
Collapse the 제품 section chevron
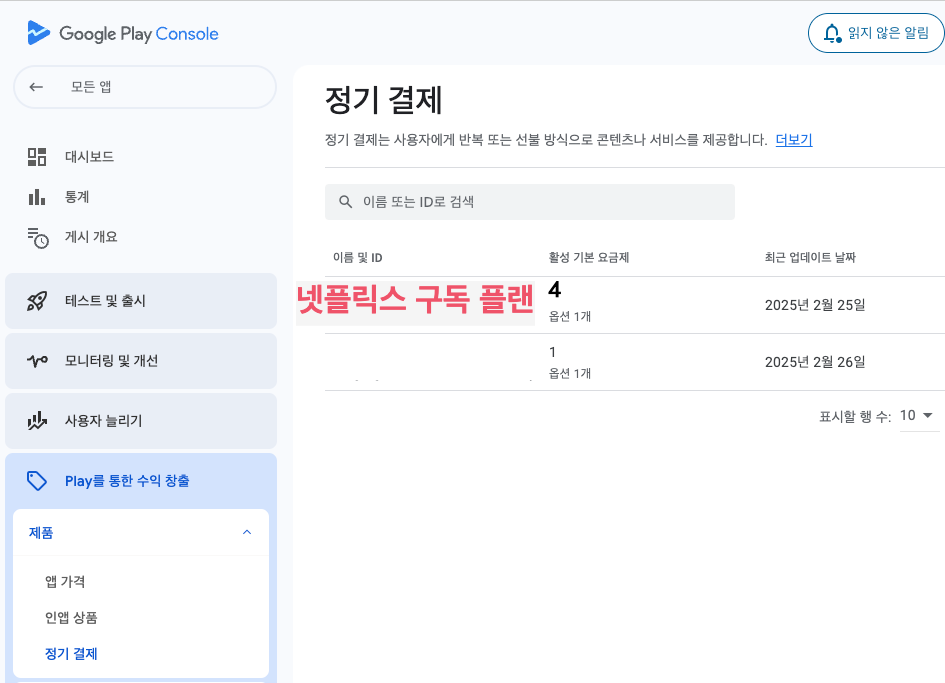pos(246,532)
